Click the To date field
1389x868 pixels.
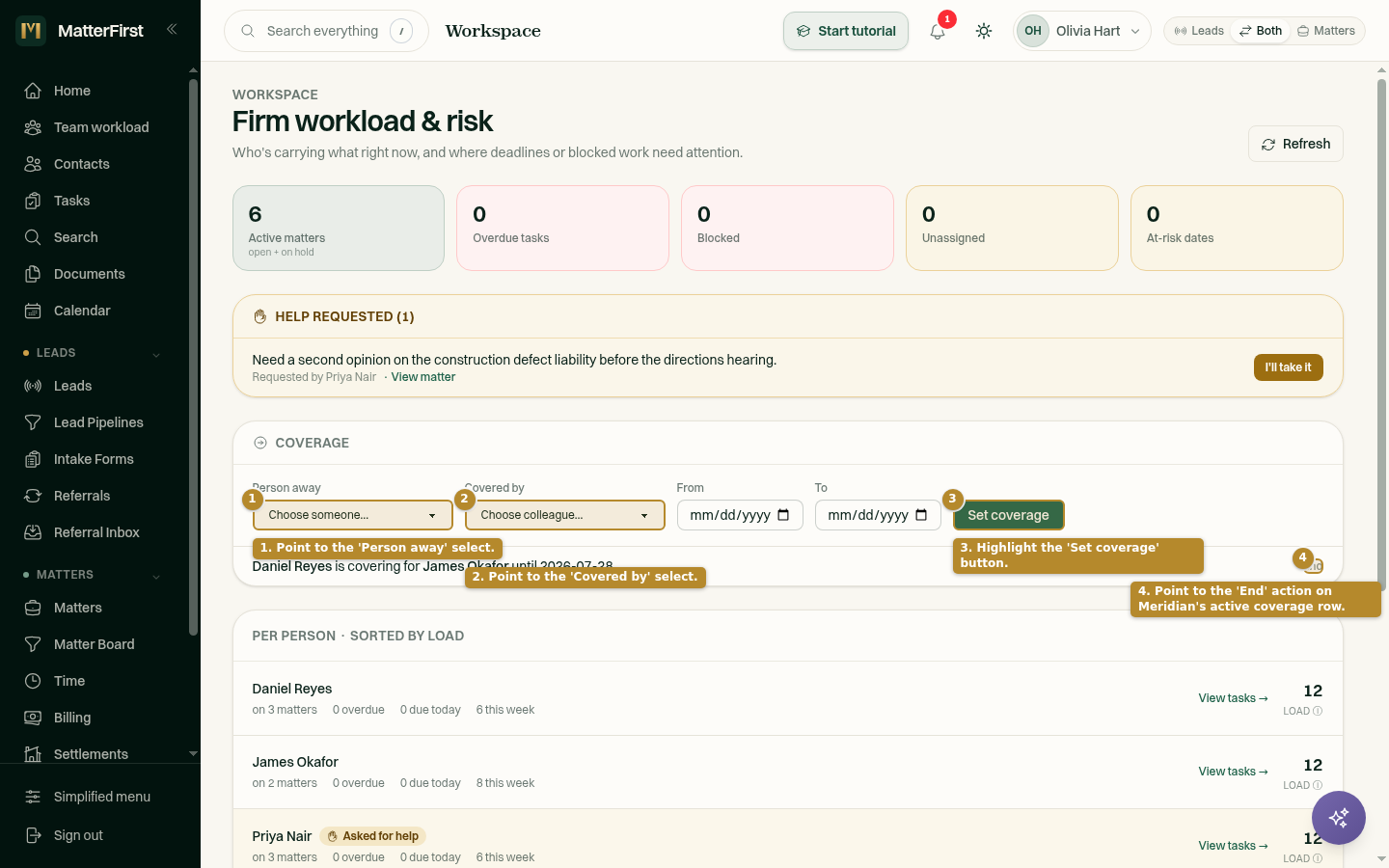[878, 515]
